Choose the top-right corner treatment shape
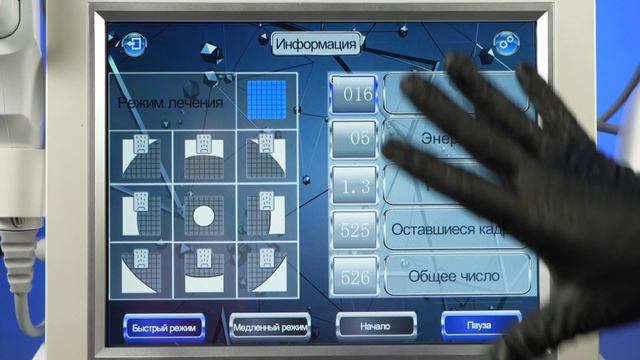The image size is (640, 360). 267,156
